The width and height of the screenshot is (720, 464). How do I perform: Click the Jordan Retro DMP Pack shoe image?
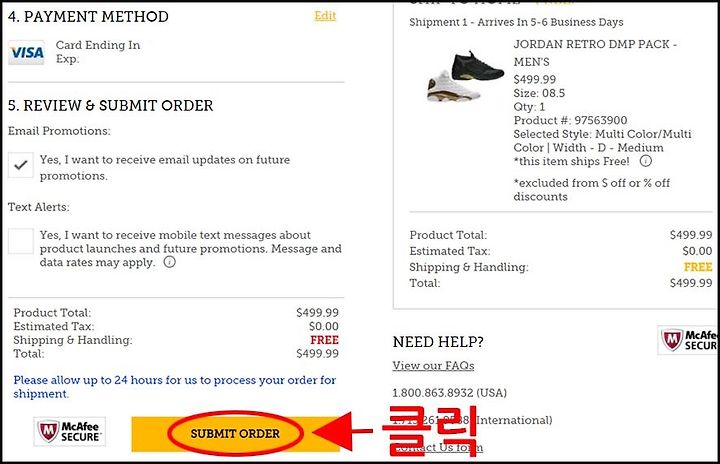pyautogui.click(x=465, y=76)
